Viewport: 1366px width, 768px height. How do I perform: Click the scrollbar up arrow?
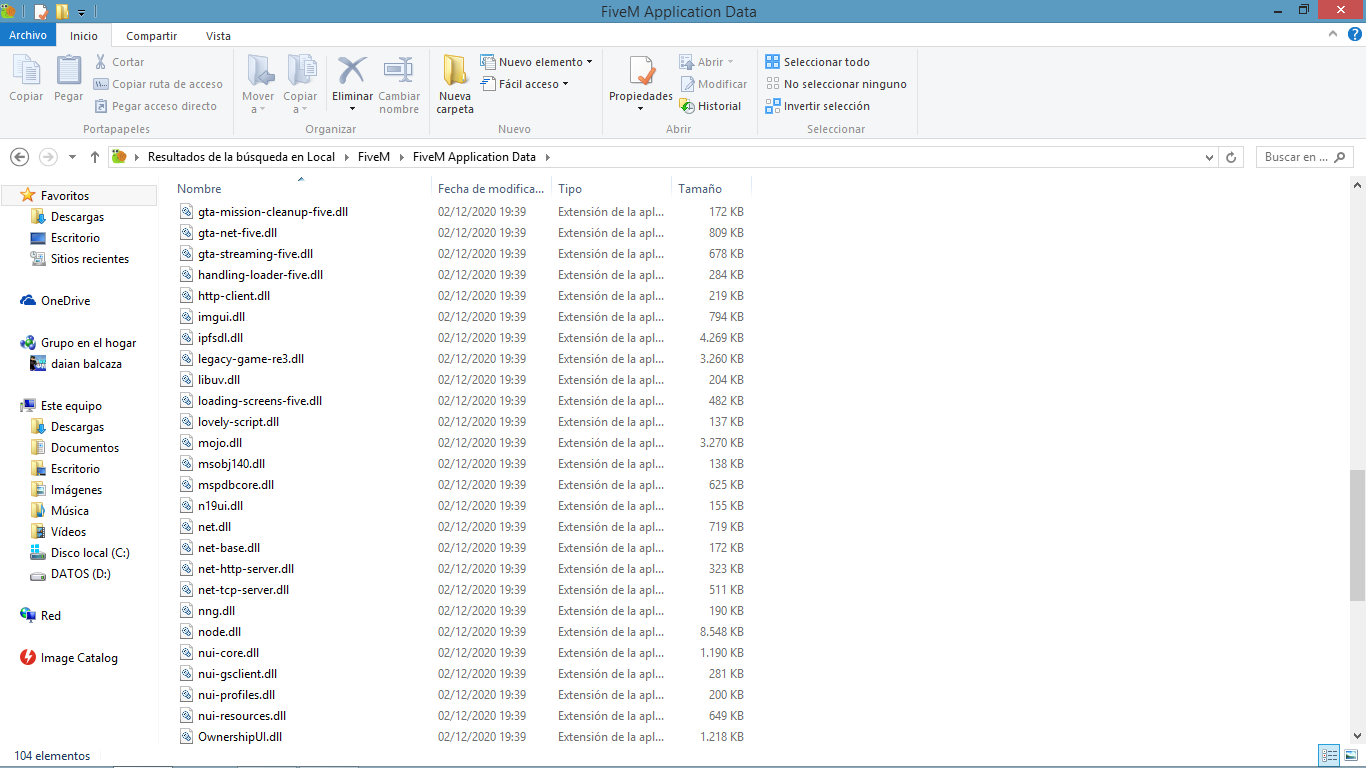click(1357, 186)
